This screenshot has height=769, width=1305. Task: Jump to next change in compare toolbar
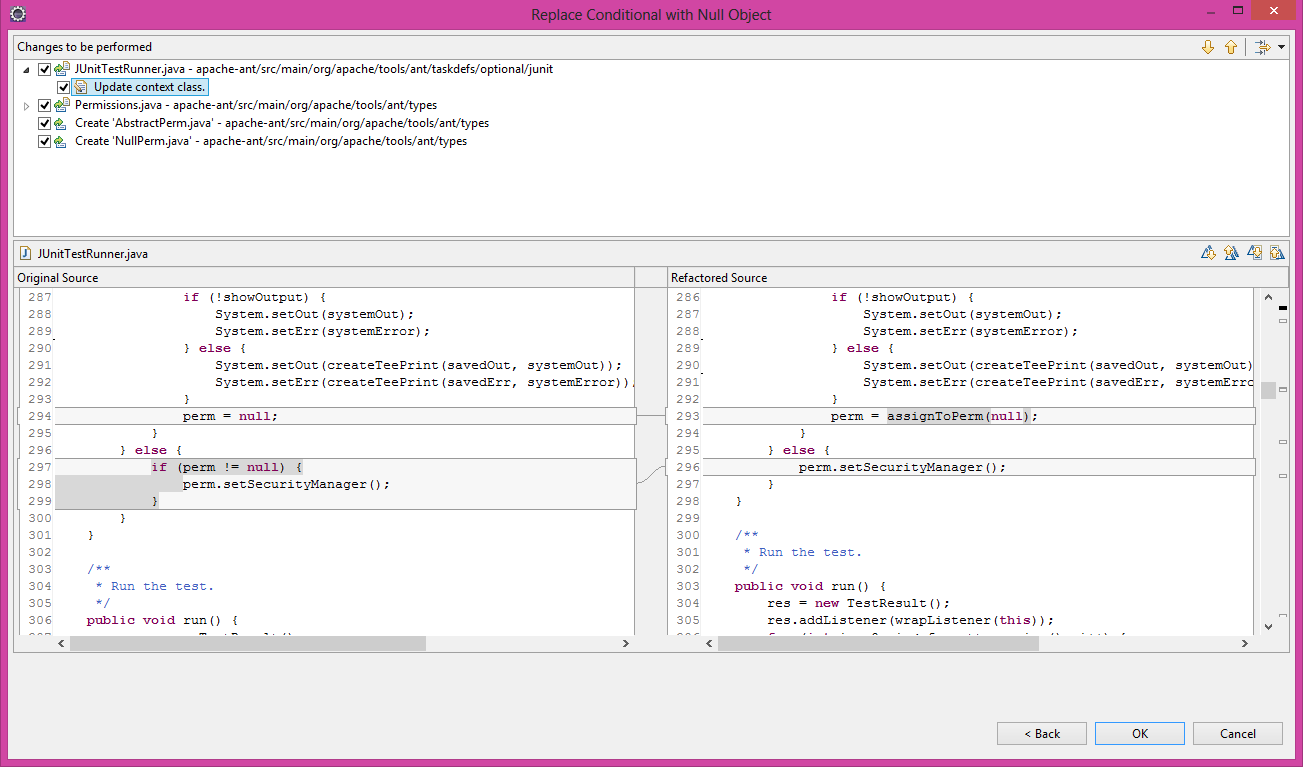click(x=1254, y=253)
